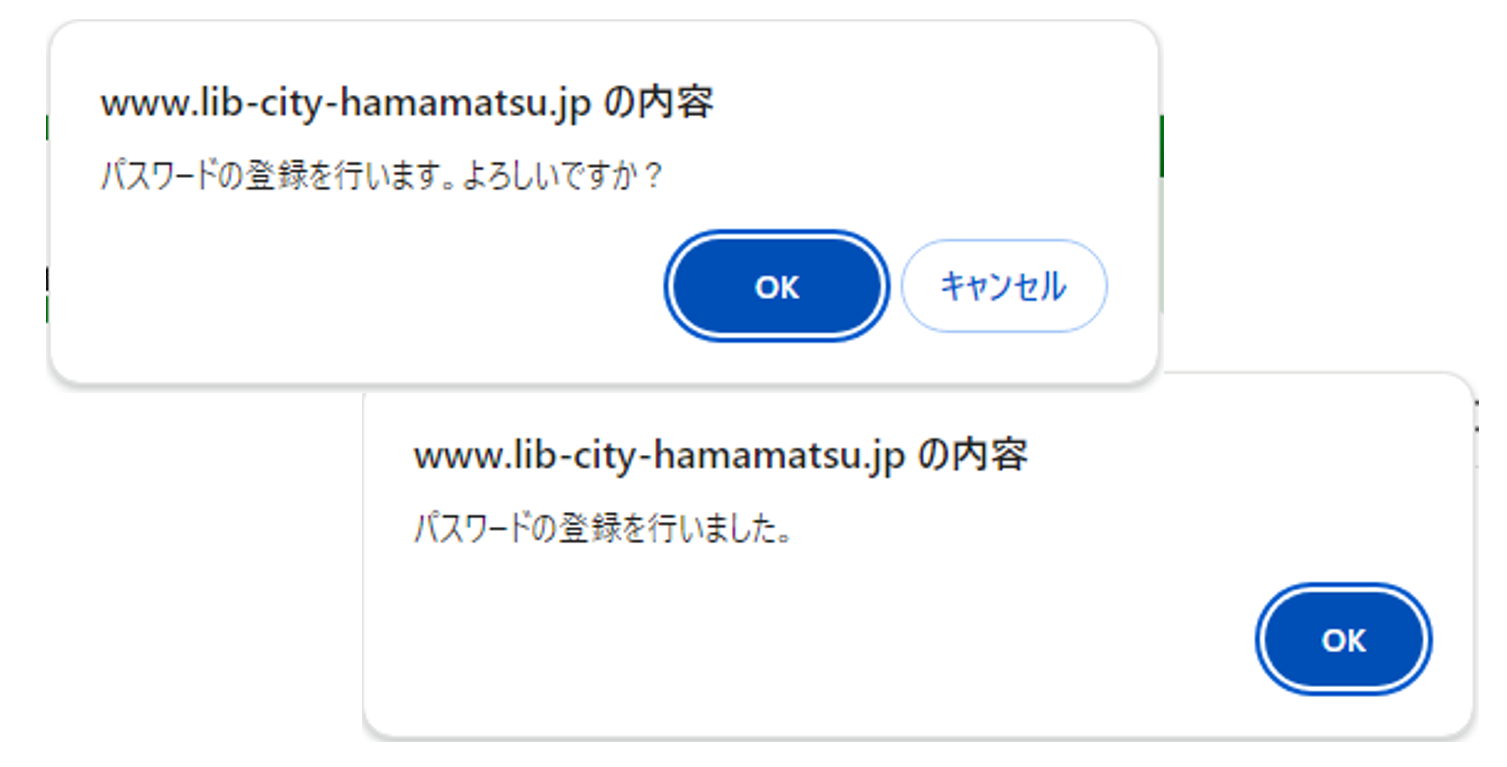The image size is (1507, 767).
Task: Confirm password registration with the OK button
Action: coord(777,287)
